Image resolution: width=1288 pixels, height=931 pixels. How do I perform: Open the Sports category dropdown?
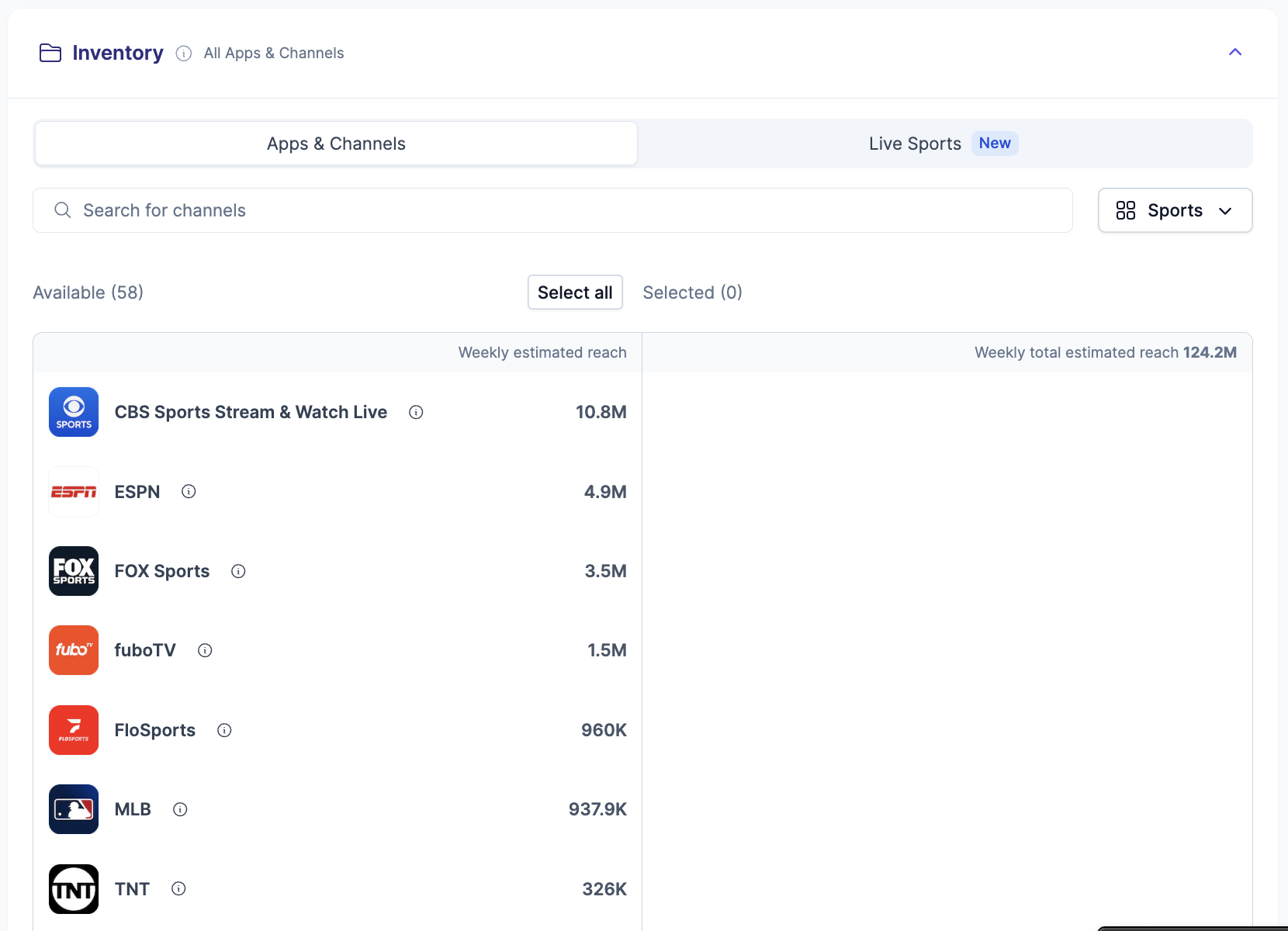click(x=1175, y=210)
